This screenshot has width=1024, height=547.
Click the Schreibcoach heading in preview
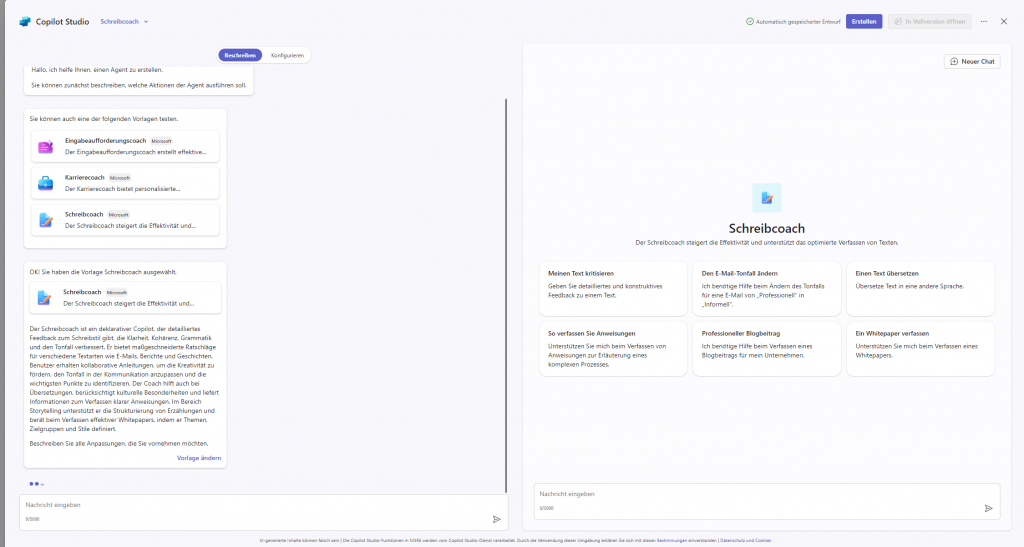coord(767,228)
